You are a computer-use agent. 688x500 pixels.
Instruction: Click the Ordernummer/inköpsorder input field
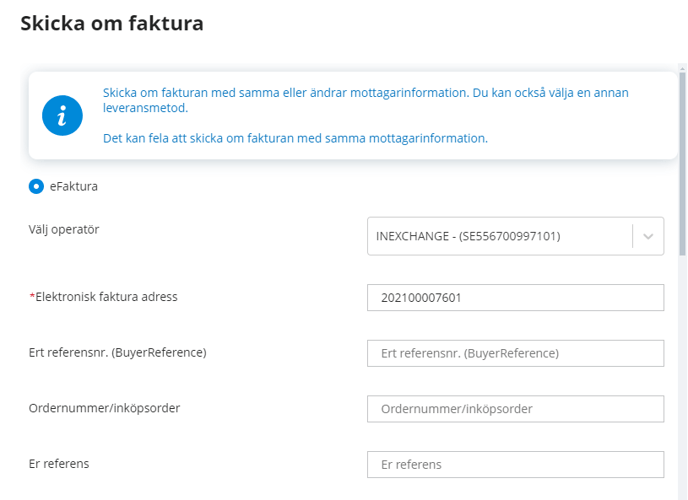516,409
